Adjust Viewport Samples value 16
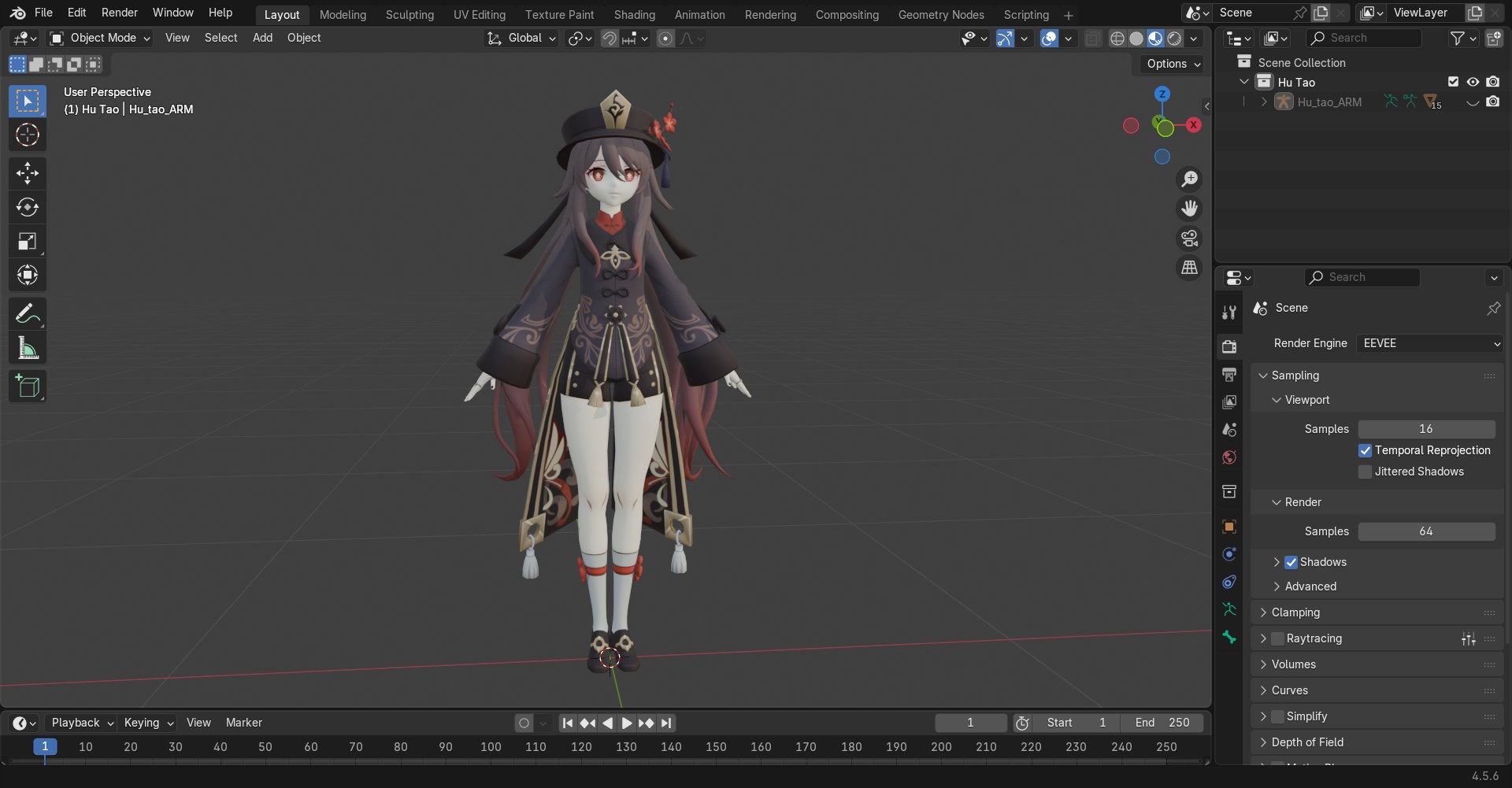The image size is (1512, 788). (x=1426, y=430)
